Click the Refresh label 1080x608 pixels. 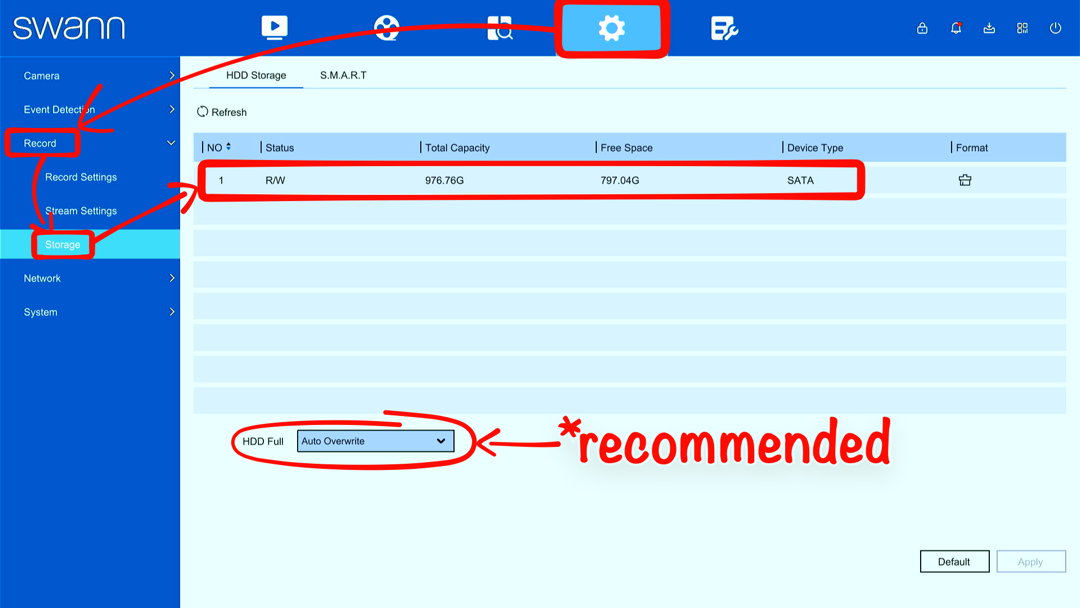(x=229, y=112)
